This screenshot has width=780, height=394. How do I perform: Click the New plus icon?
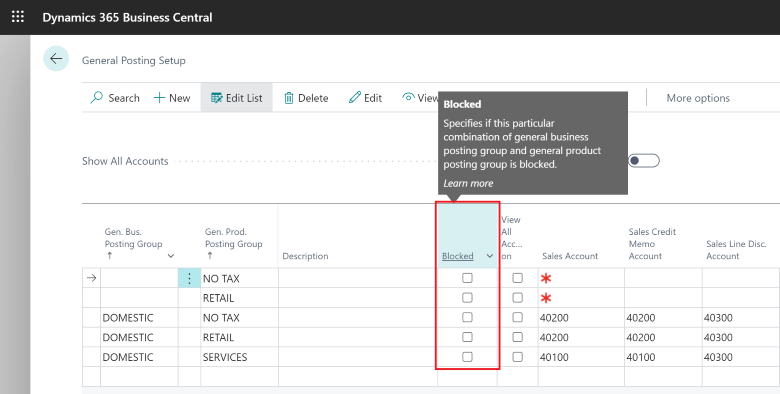point(159,98)
